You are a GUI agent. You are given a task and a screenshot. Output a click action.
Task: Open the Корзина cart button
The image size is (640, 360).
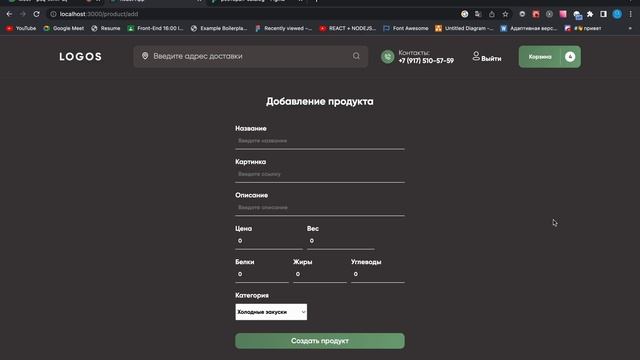(549, 57)
